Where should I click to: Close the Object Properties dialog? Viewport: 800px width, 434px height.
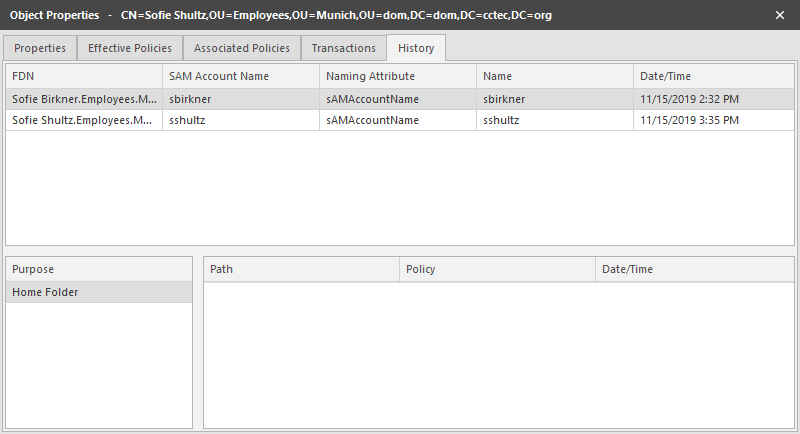(x=780, y=16)
